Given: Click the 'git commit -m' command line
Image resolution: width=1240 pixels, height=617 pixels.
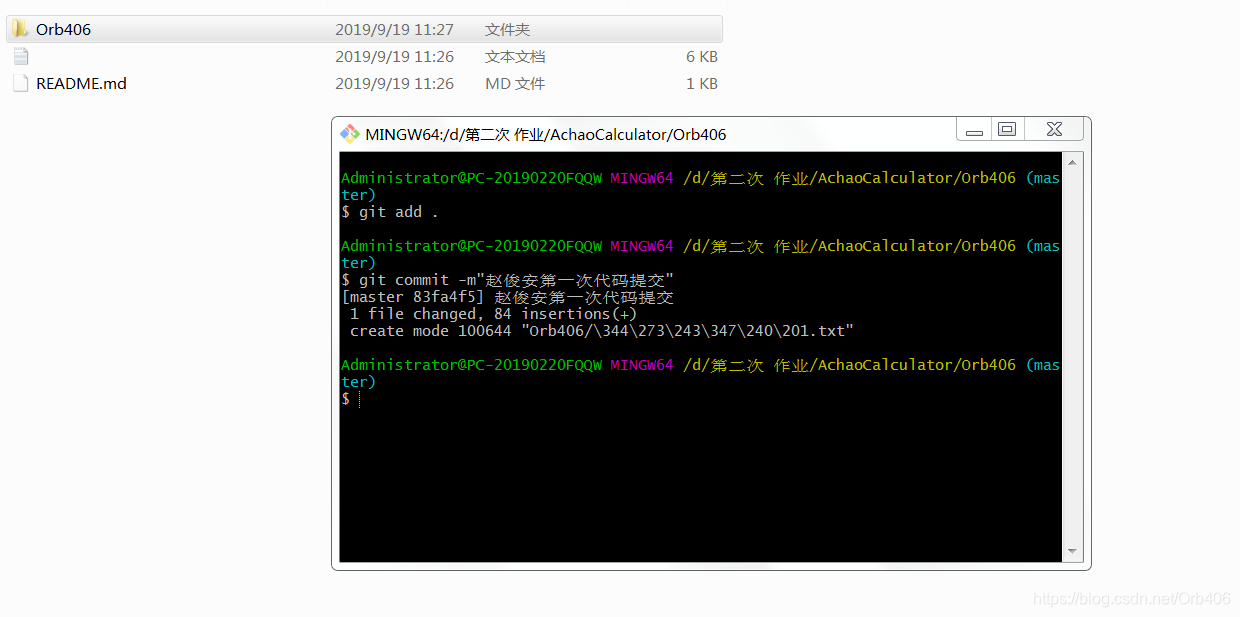Looking at the screenshot, I should tap(508, 280).
